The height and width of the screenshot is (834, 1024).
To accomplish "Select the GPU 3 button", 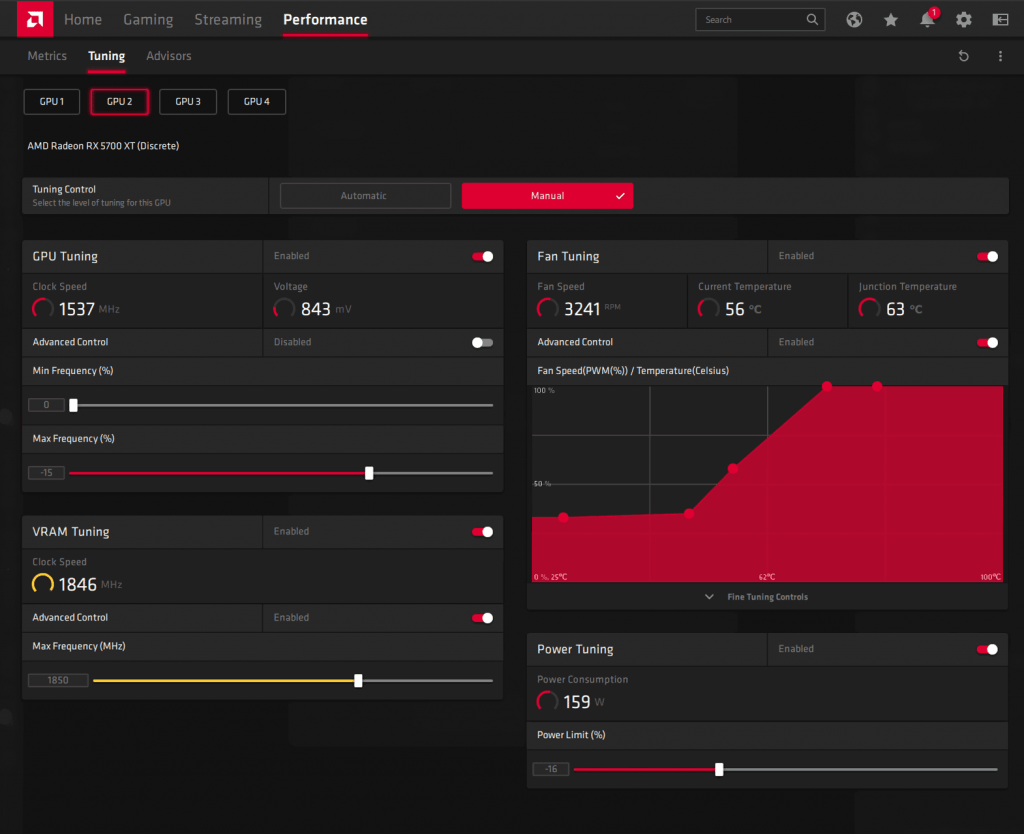I will pos(188,102).
